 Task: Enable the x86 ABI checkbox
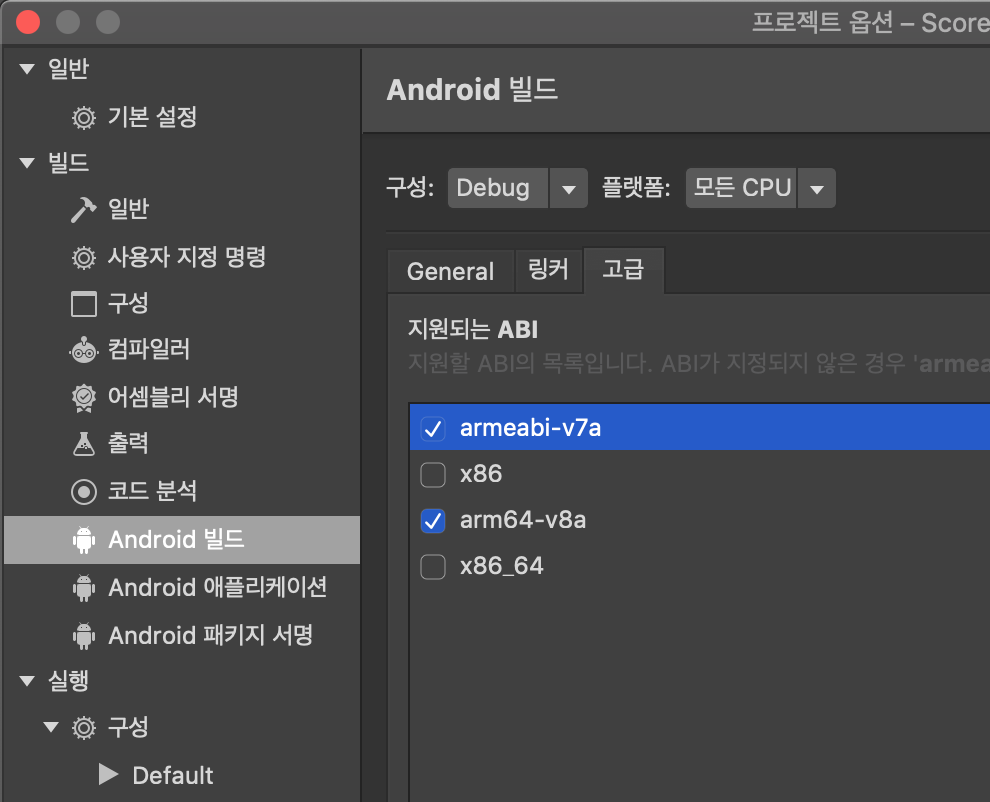pyautogui.click(x=433, y=474)
